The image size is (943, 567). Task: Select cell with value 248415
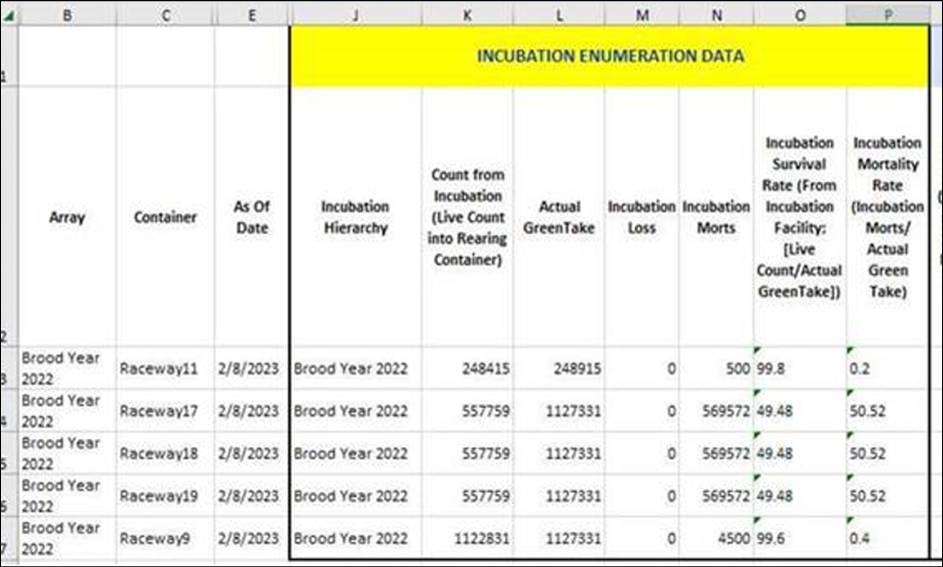tap(467, 368)
